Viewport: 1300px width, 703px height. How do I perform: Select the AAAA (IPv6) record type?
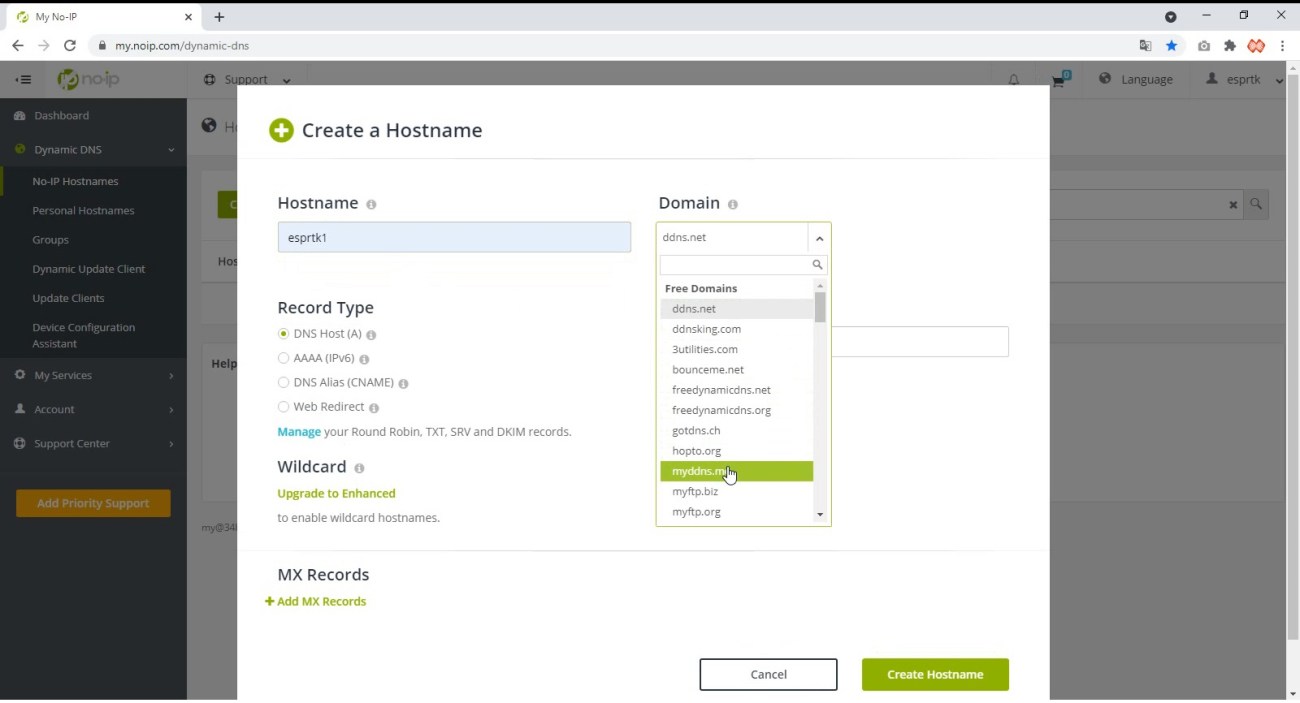pos(284,358)
